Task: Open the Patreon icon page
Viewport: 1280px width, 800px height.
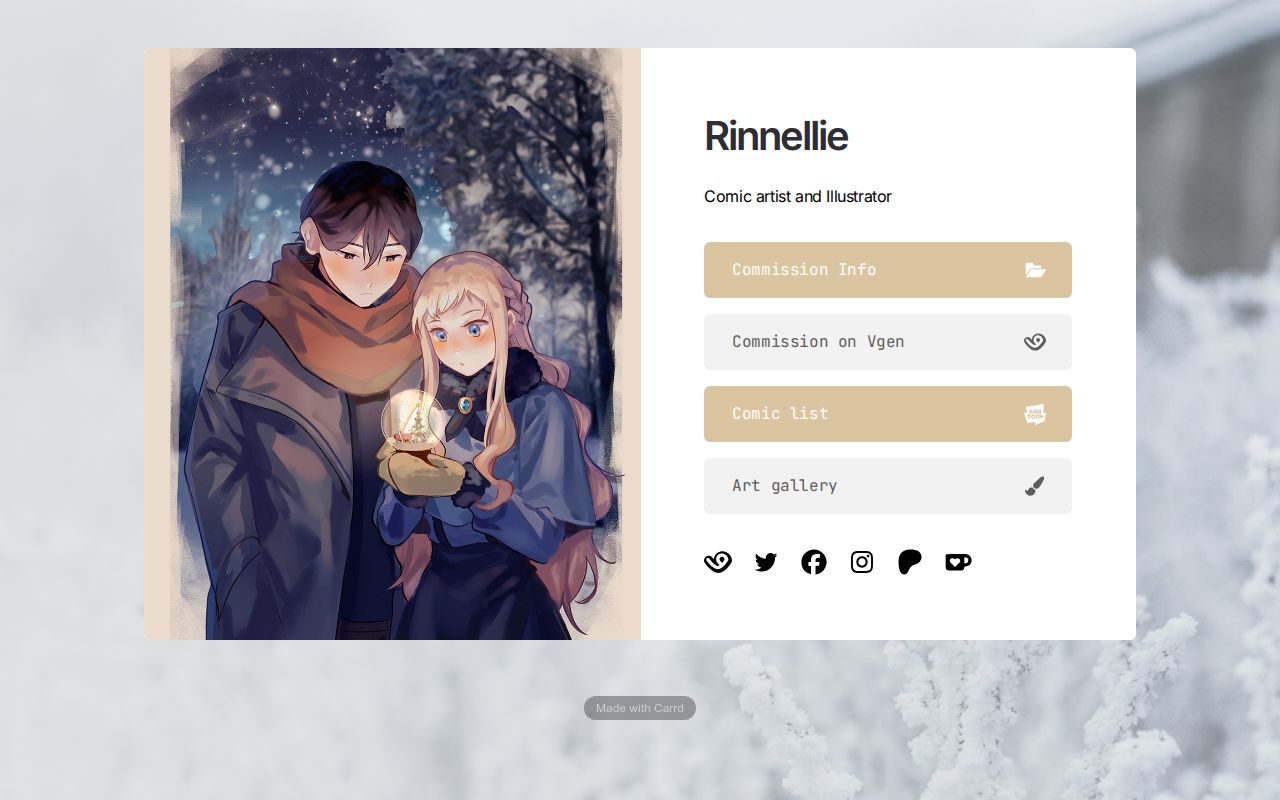Action: 910,562
